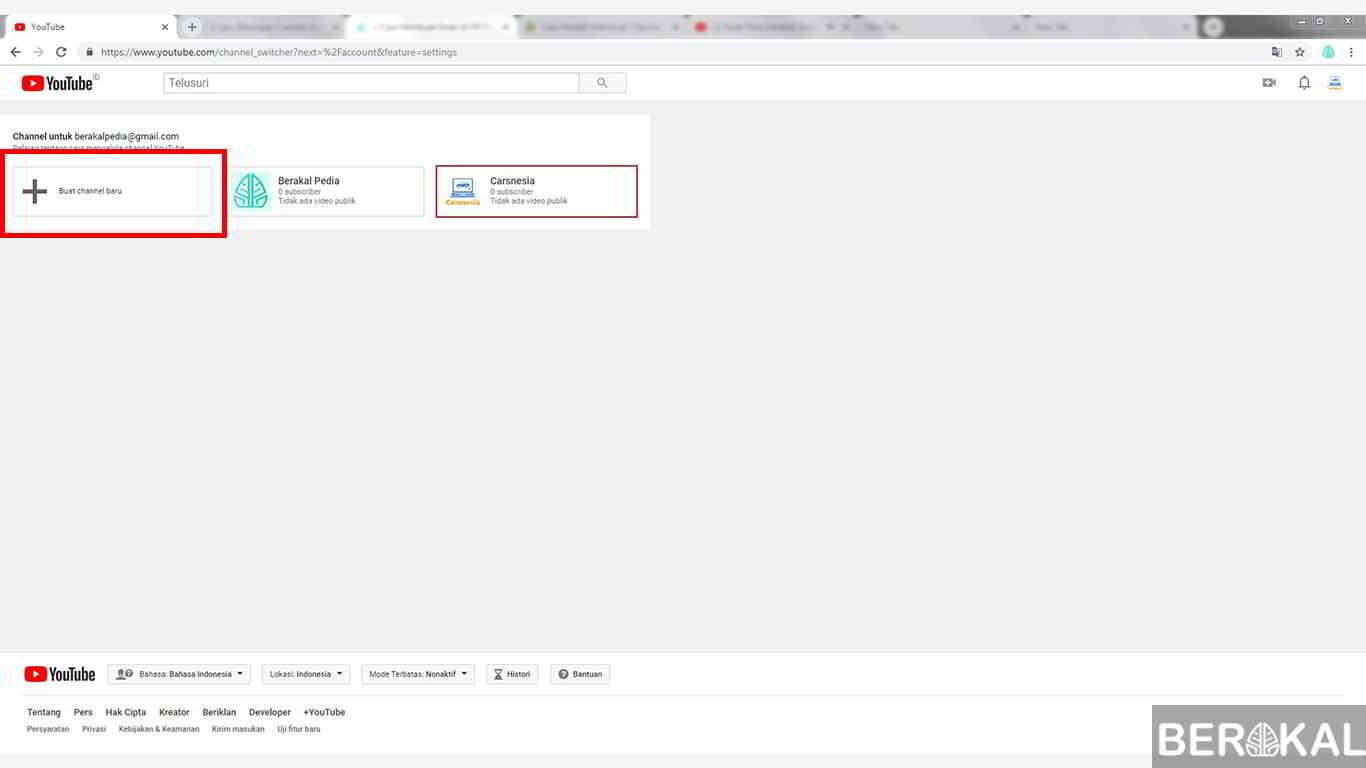The image size is (1366, 768).
Task: Click the Kebijakan & Keamanan link
Action: click(x=157, y=729)
